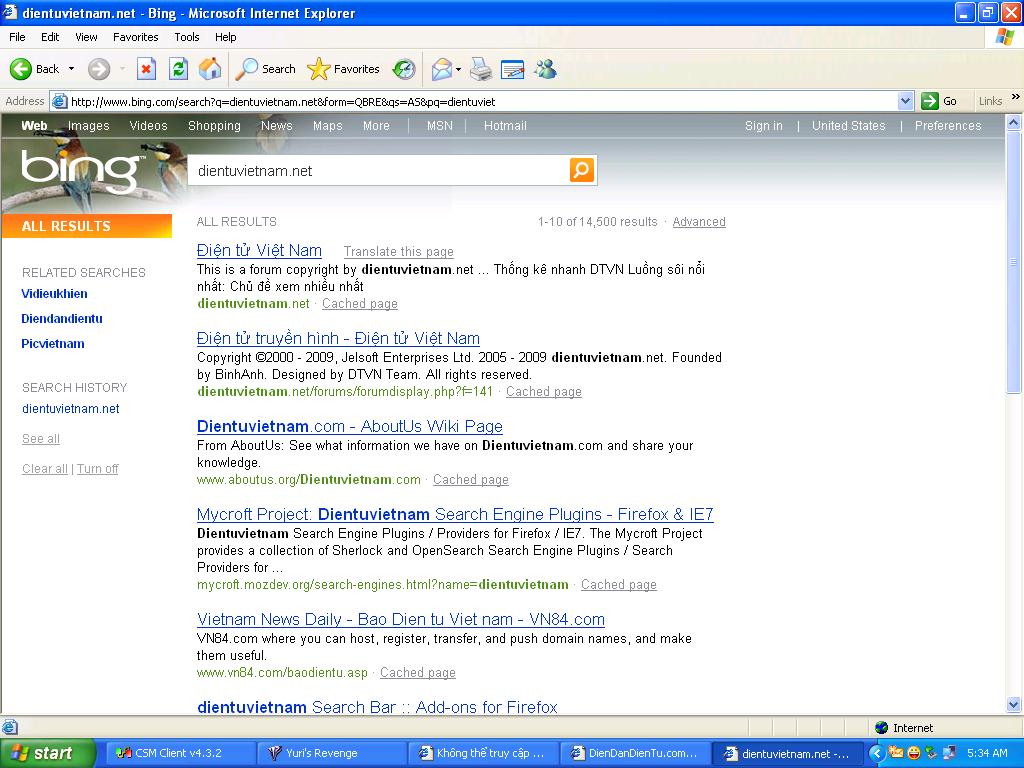
Task: Click the Internet zone globe icon
Action: click(881, 728)
